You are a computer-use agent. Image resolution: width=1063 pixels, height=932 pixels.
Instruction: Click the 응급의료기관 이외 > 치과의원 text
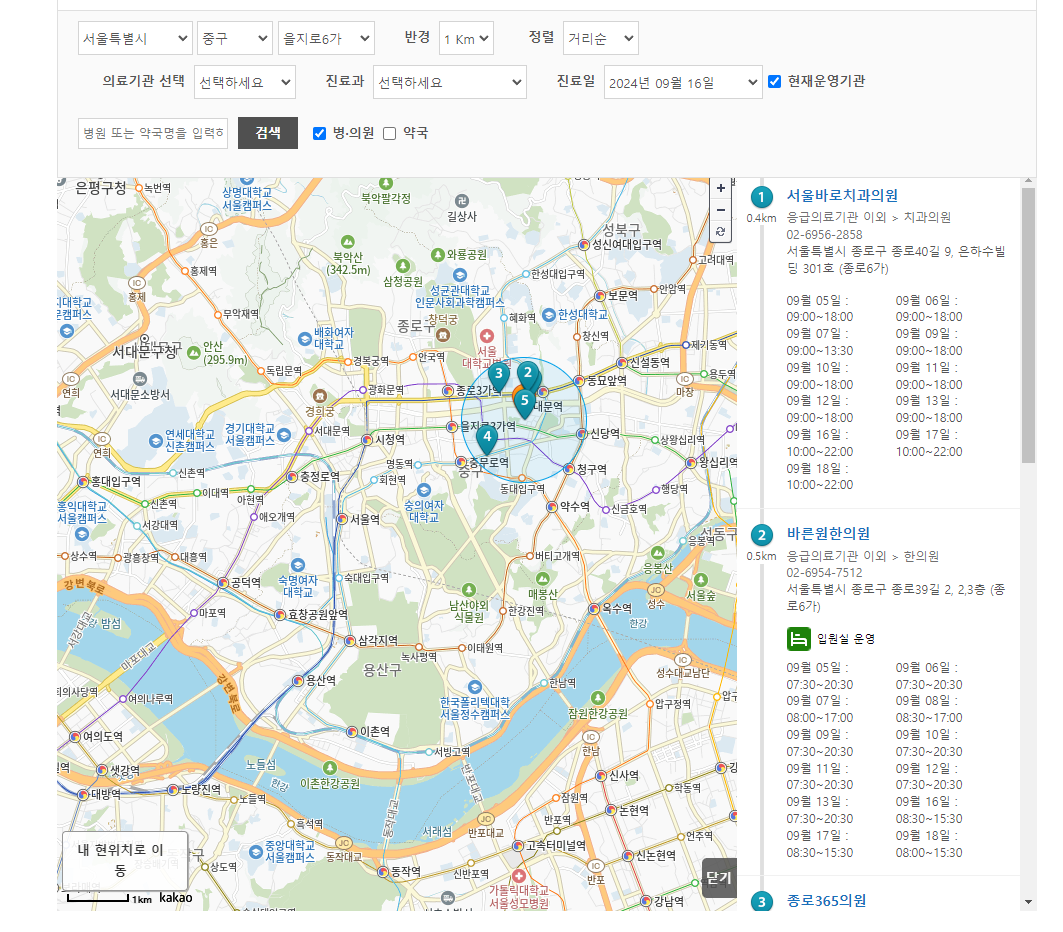click(x=868, y=218)
